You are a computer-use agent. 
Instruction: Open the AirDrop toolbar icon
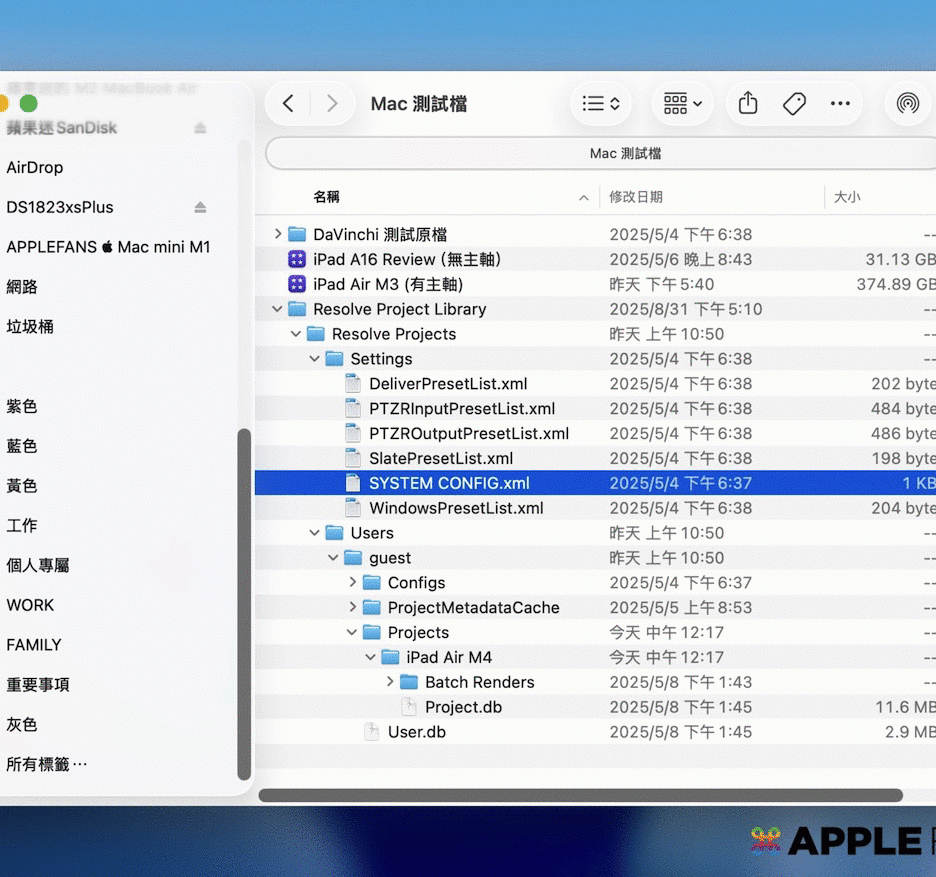pos(907,104)
